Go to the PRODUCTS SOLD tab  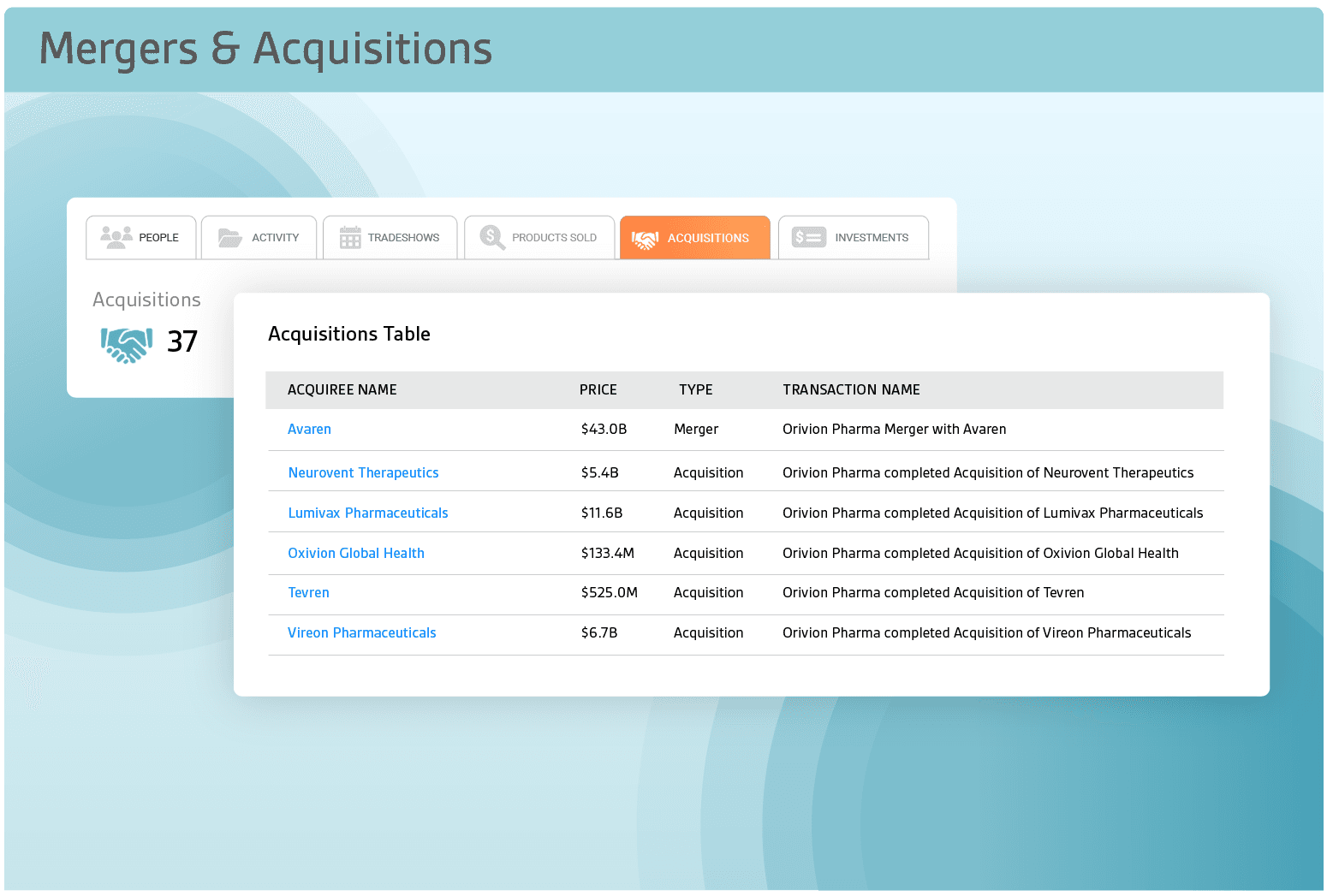click(539, 237)
